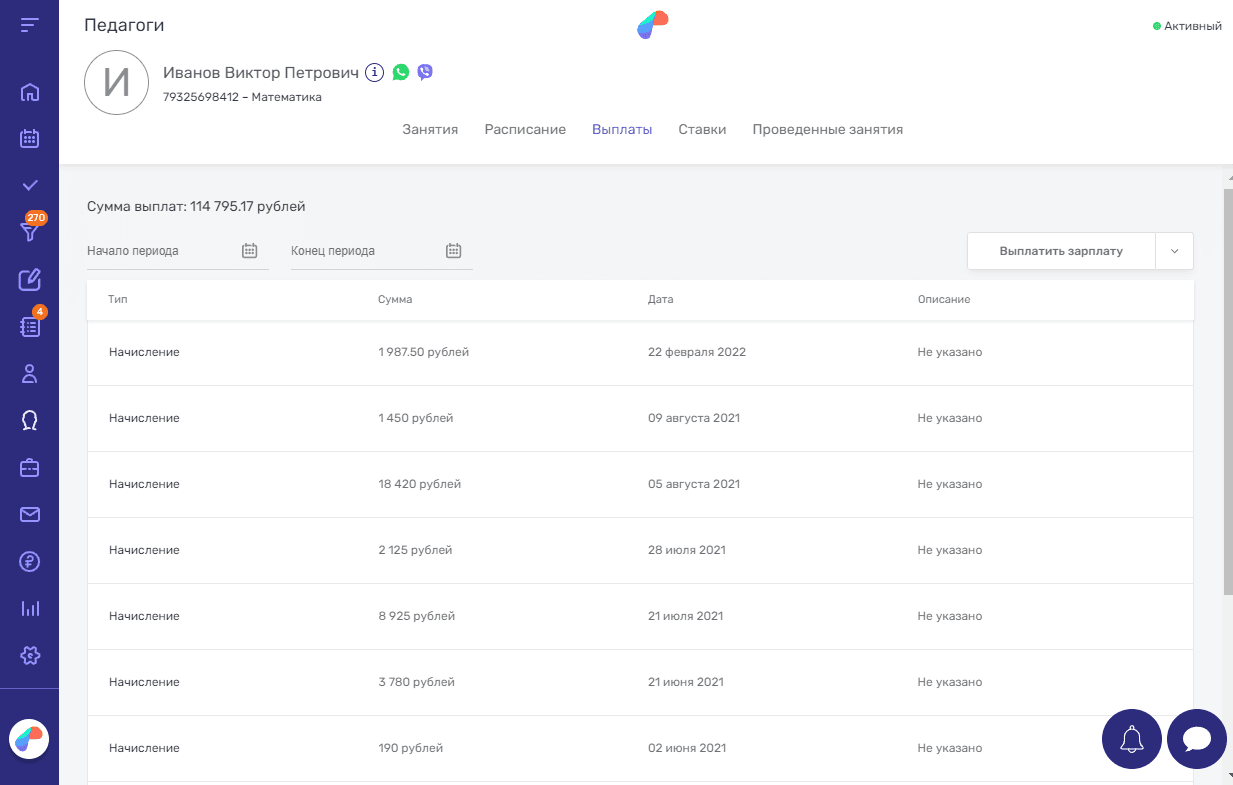Switch to the Проведенные занятия tab
Image resolution: width=1233 pixels, height=785 pixels.
[x=827, y=129]
